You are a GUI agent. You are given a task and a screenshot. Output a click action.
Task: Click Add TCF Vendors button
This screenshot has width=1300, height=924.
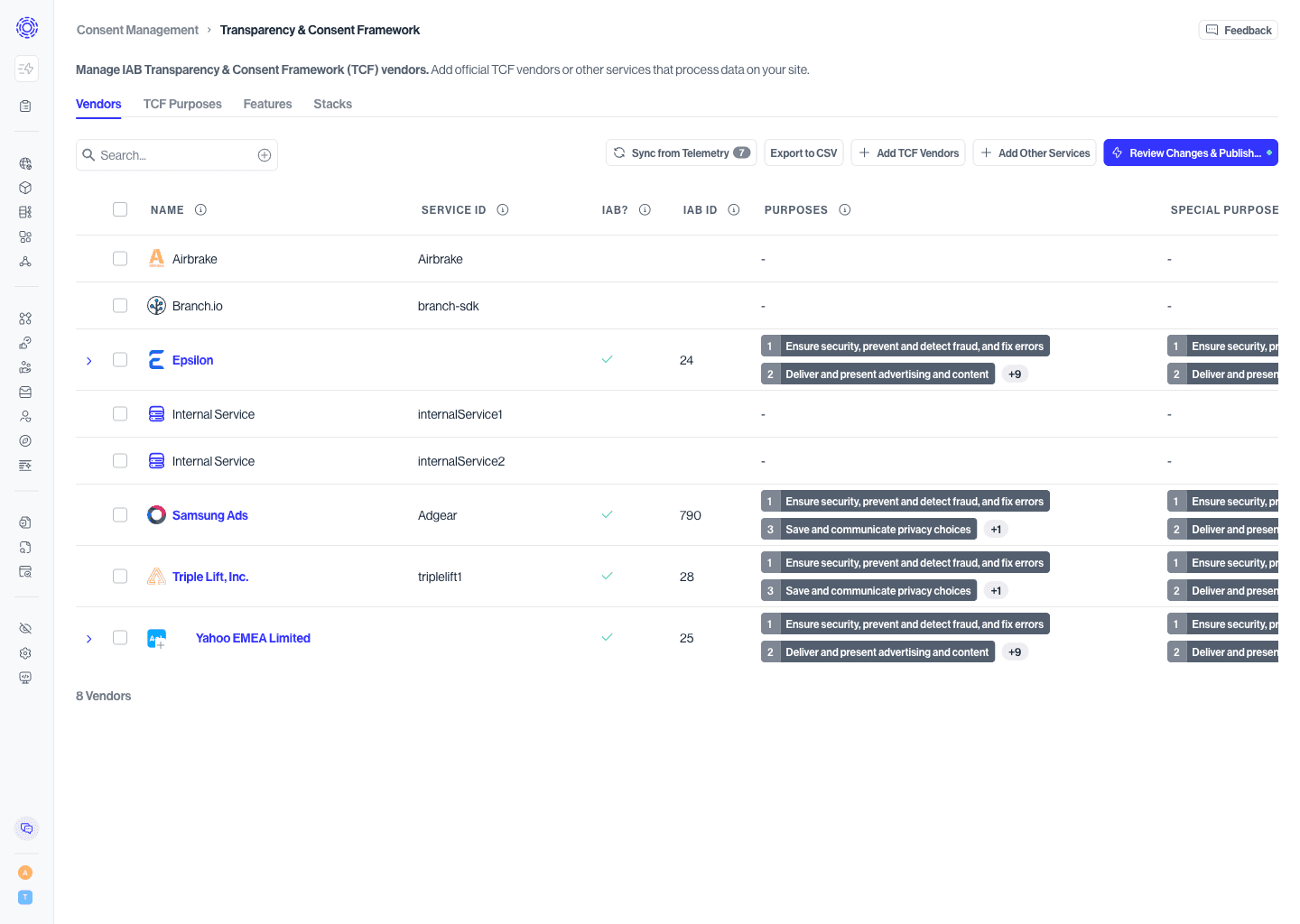click(x=908, y=152)
